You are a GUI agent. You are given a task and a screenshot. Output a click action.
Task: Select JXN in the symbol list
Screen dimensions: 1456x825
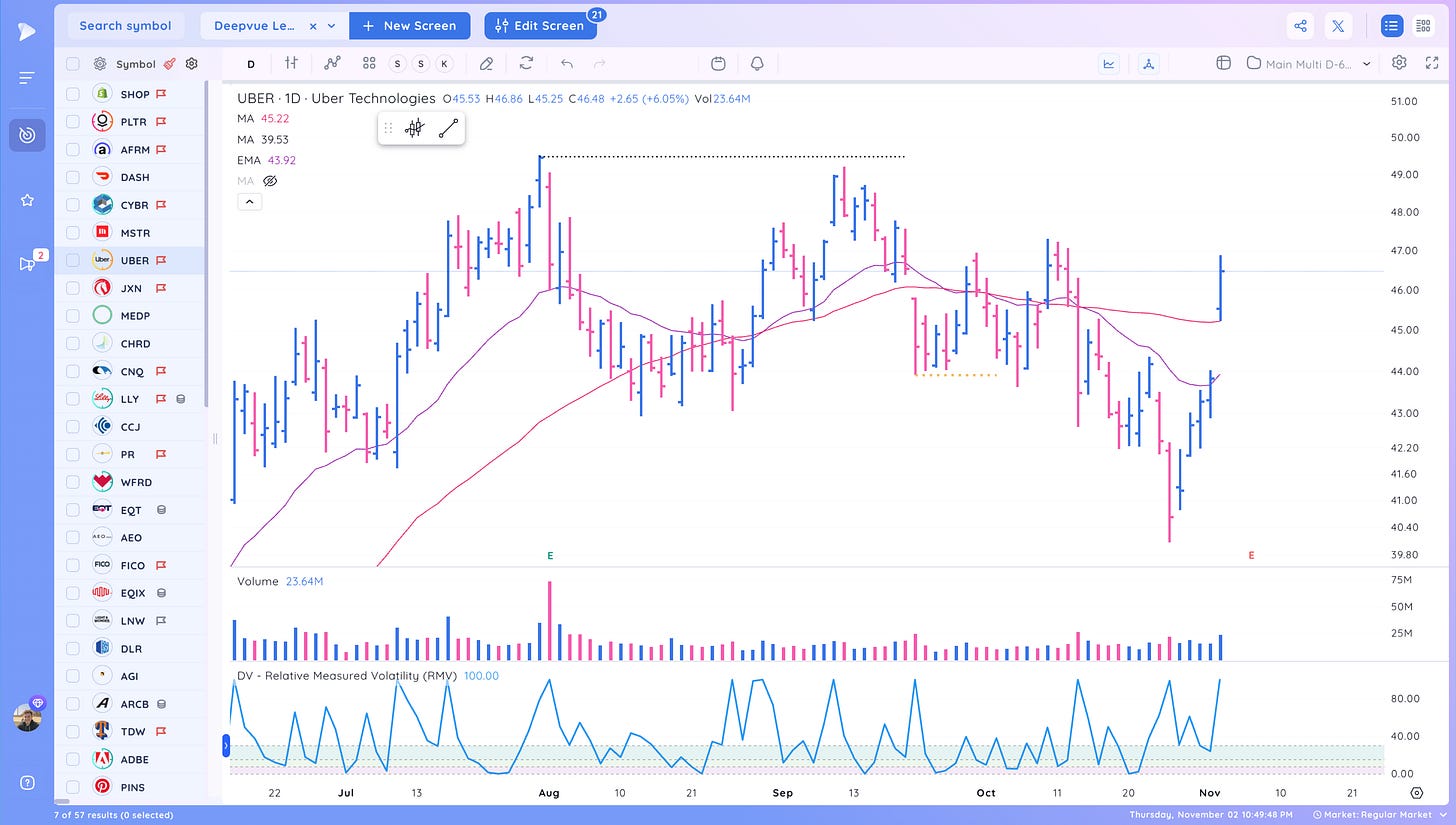[135, 288]
